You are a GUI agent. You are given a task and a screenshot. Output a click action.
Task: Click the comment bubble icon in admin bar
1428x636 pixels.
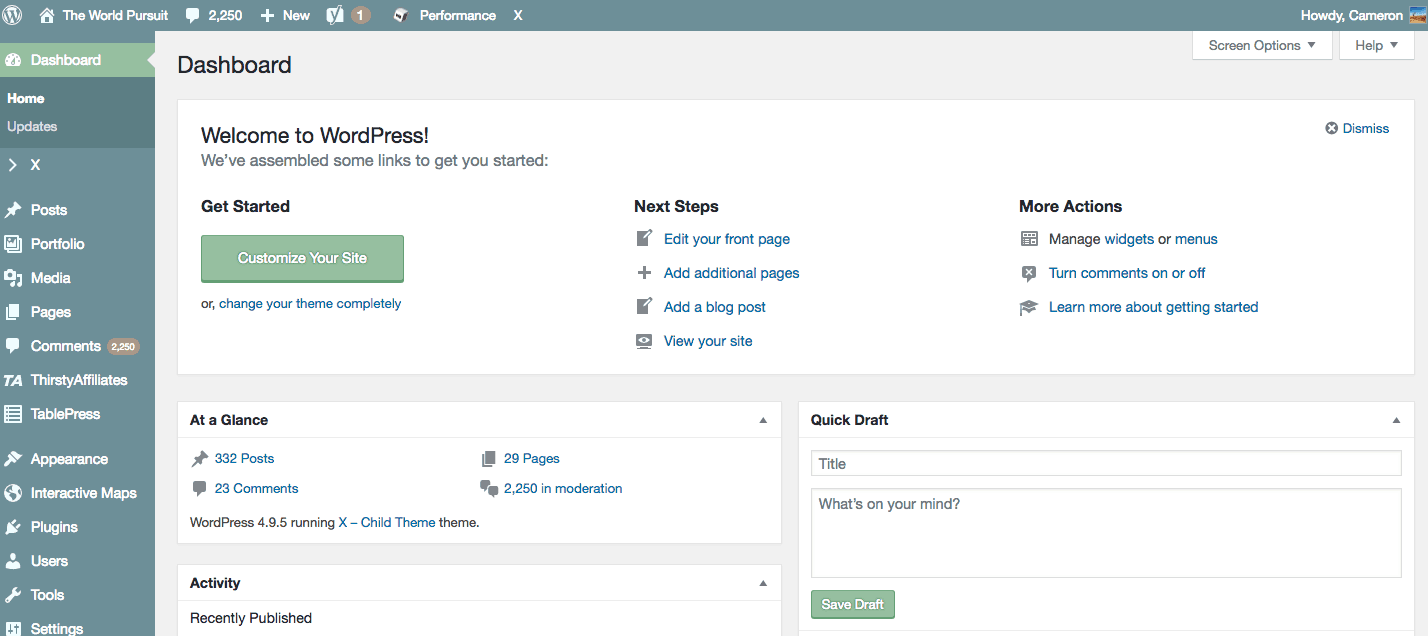click(x=191, y=15)
